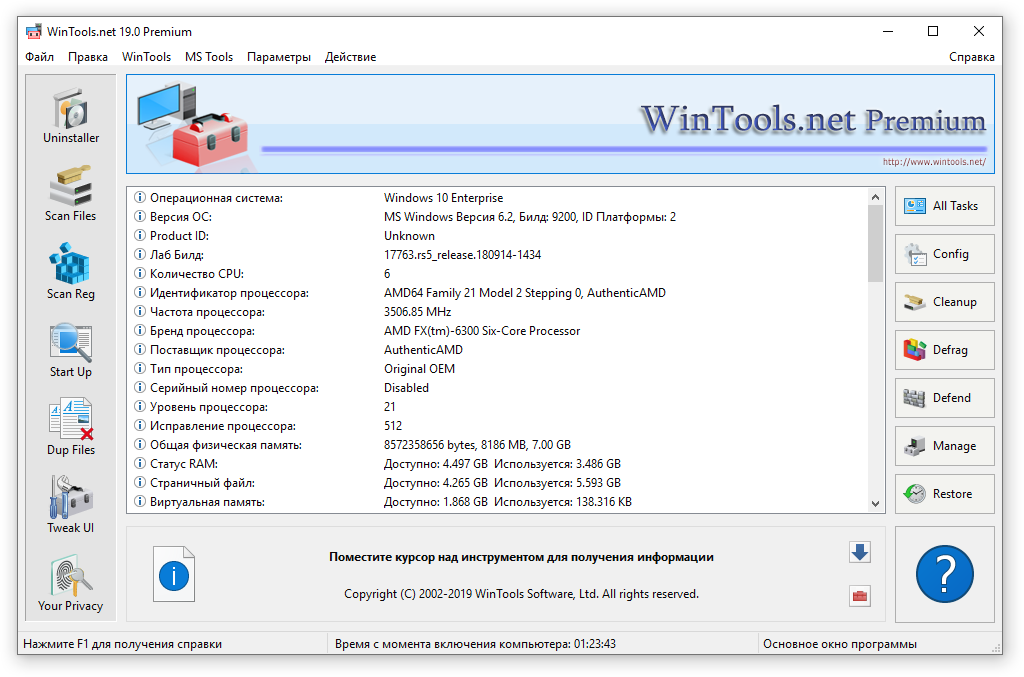This screenshot has height=677, width=1024.
Task: Click the WinTools.net app icon in title bar
Action: [x=33, y=31]
